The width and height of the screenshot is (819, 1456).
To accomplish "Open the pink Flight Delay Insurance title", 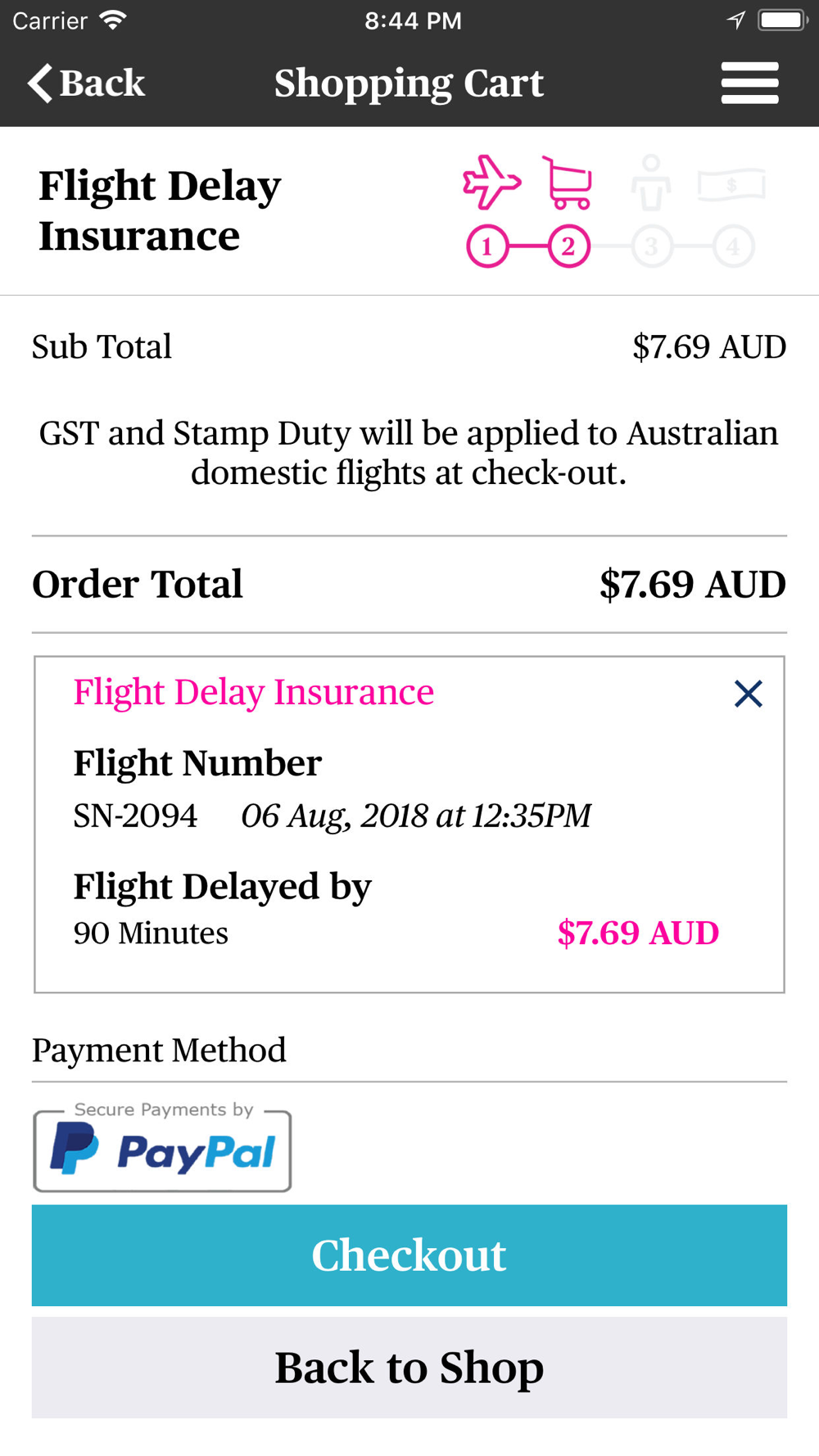I will click(x=254, y=692).
